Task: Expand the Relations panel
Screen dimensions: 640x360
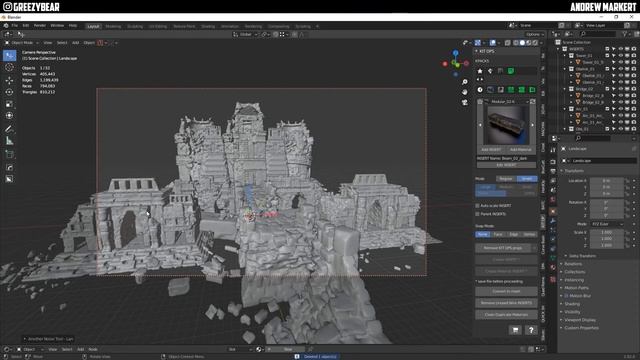Action: 573,264
